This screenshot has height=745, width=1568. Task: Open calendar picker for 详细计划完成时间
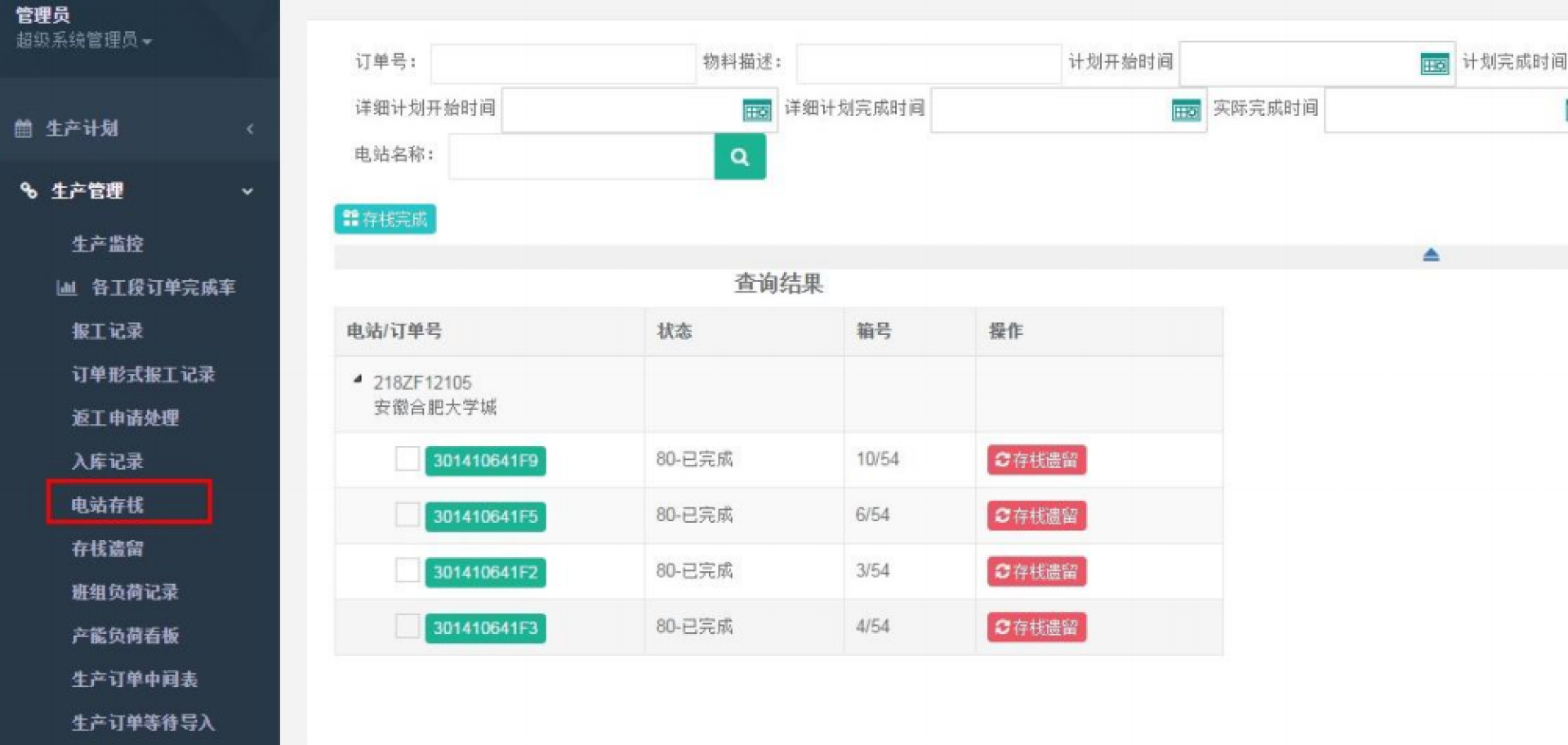coord(1185,110)
